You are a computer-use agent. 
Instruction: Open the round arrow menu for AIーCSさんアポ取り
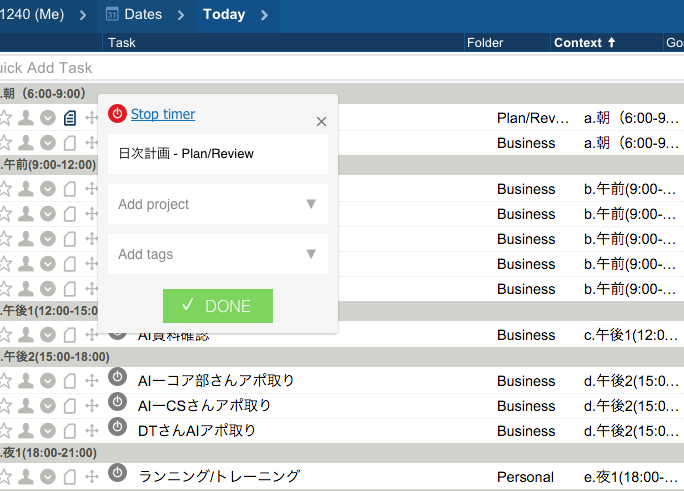[48, 406]
